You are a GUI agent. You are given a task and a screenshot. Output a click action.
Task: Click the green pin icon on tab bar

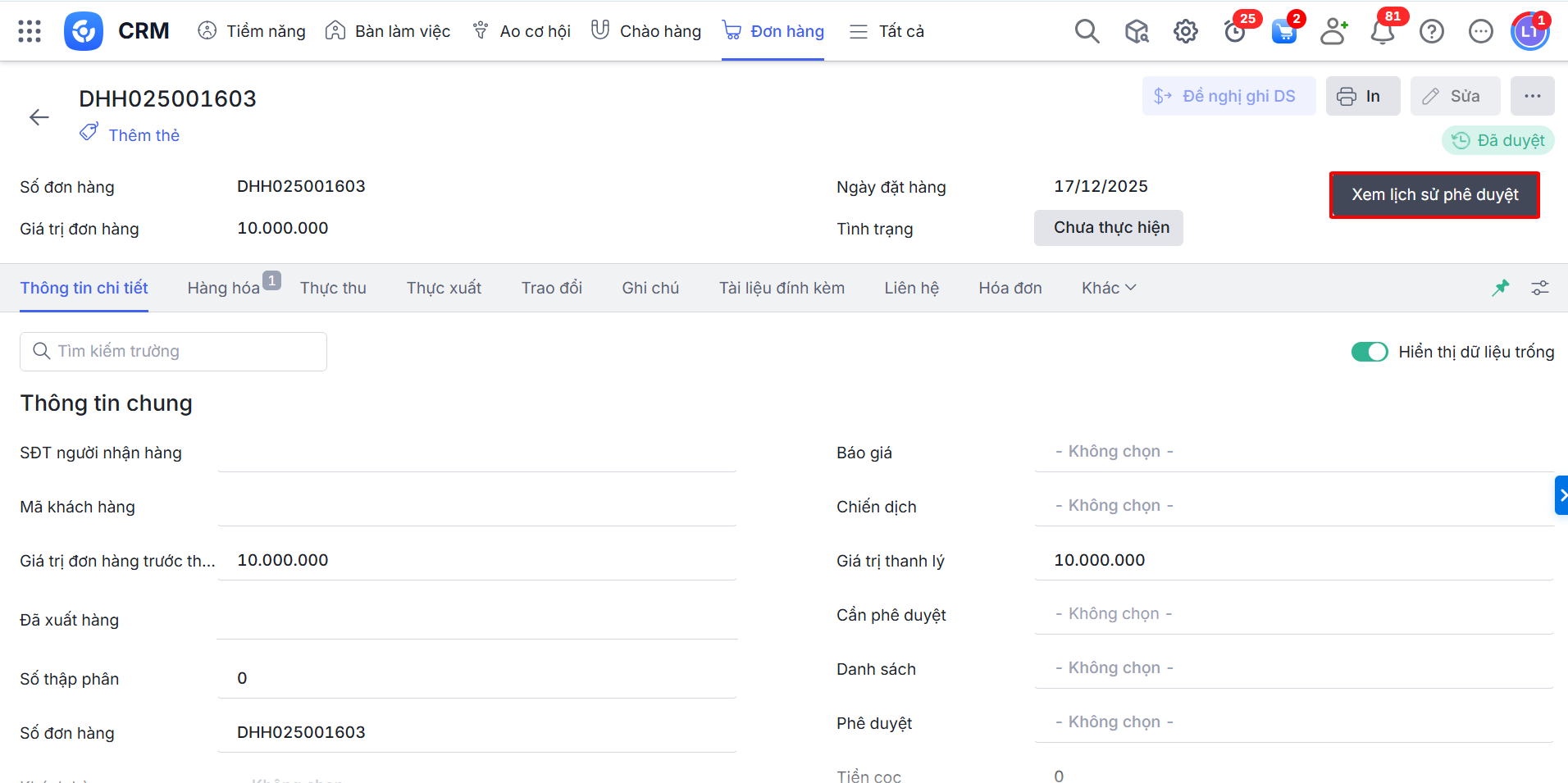pyautogui.click(x=1500, y=288)
